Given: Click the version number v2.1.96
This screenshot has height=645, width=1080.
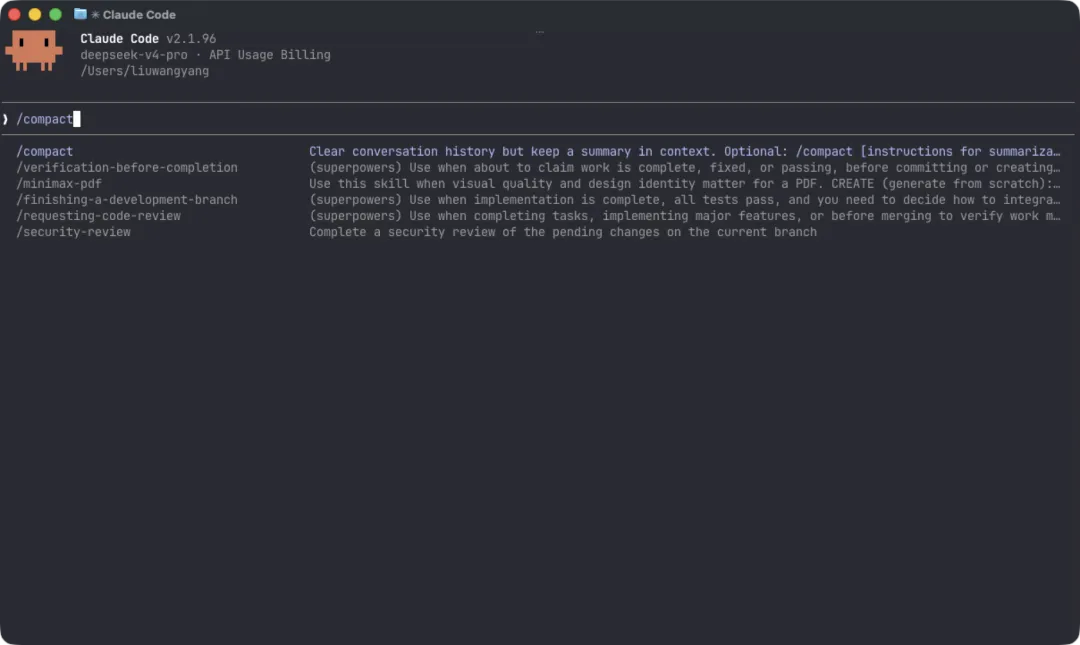Looking at the screenshot, I should [x=191, y=39].
